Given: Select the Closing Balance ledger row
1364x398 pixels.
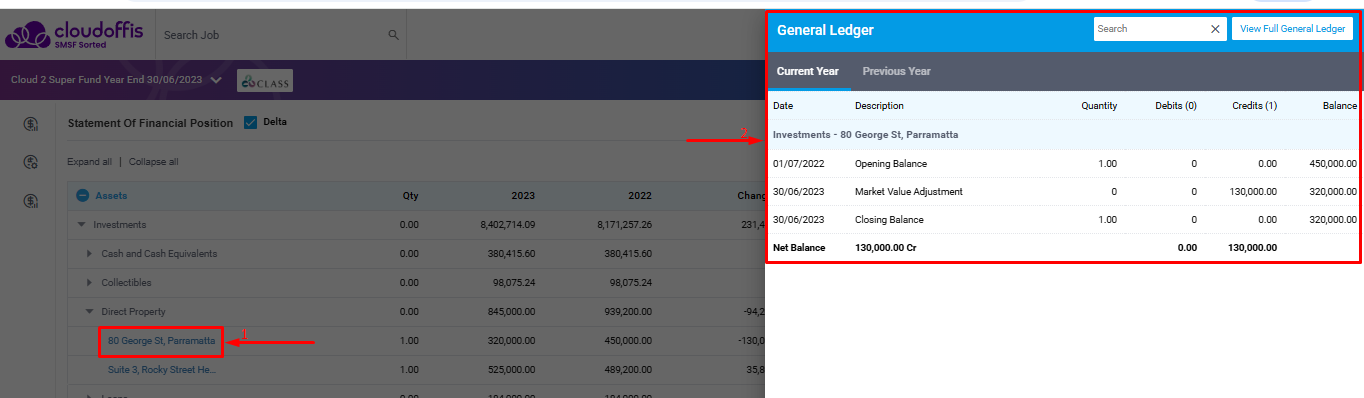Looking at the screenshot, I should [x=1063, y=219].
